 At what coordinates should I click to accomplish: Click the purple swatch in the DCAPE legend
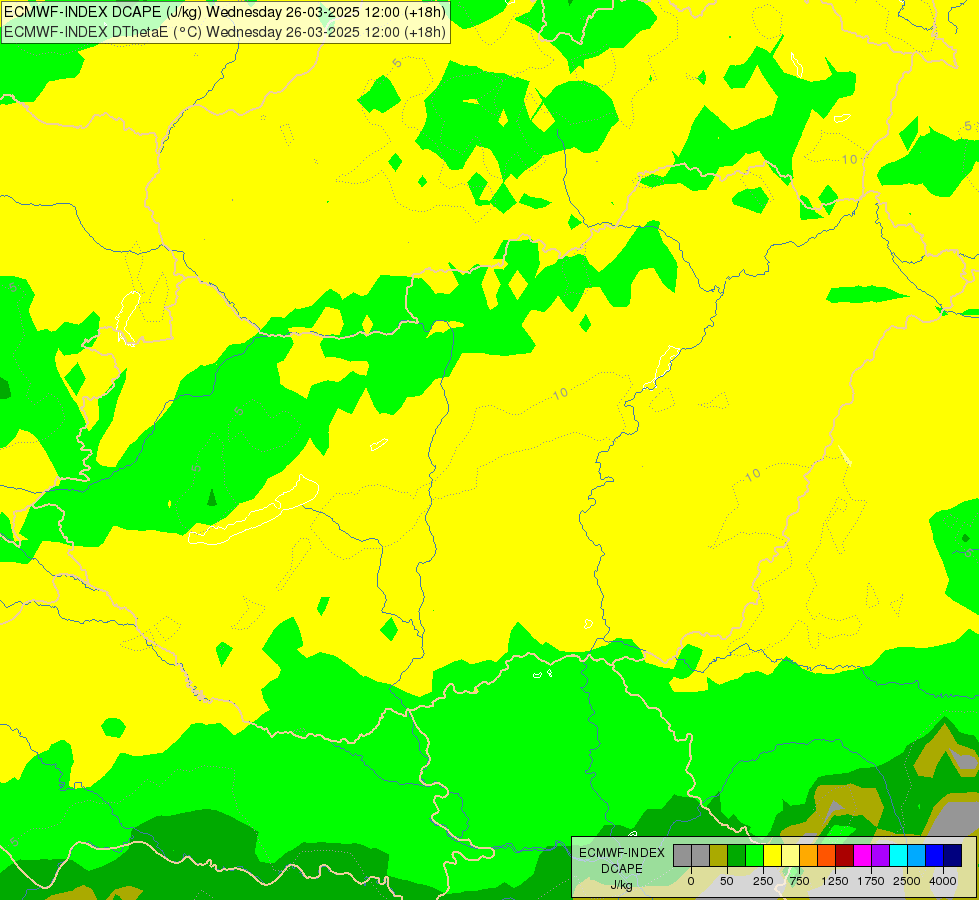(880, 856)
